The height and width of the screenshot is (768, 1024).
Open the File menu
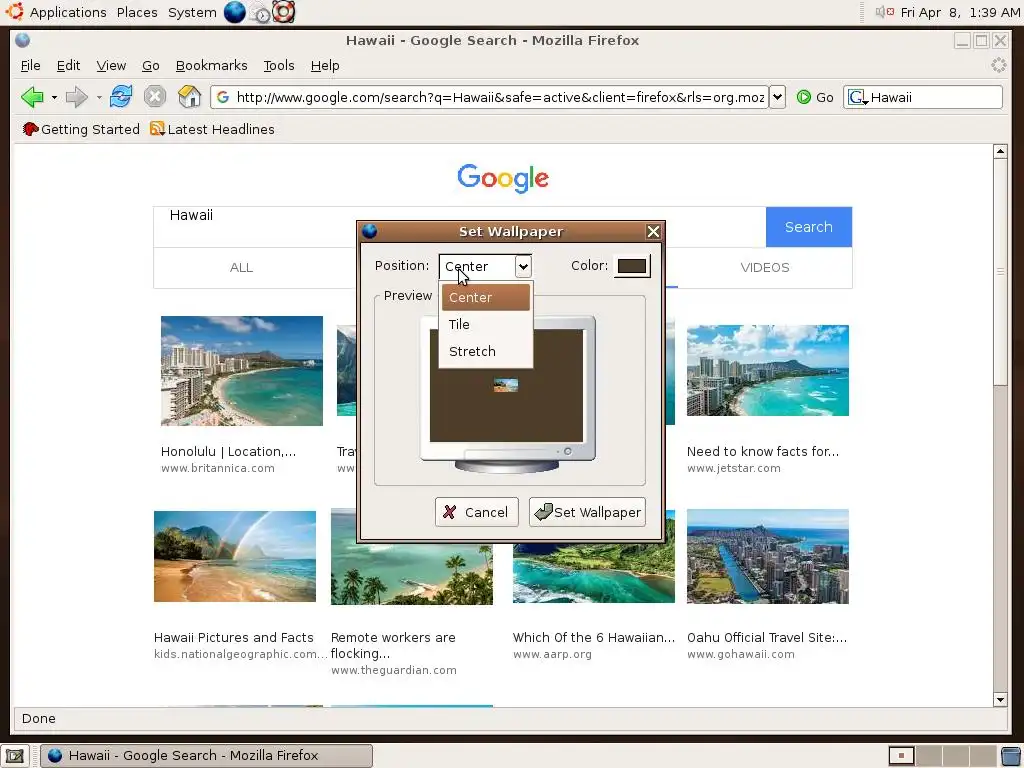pyautogui.click(x=30, y=65)
